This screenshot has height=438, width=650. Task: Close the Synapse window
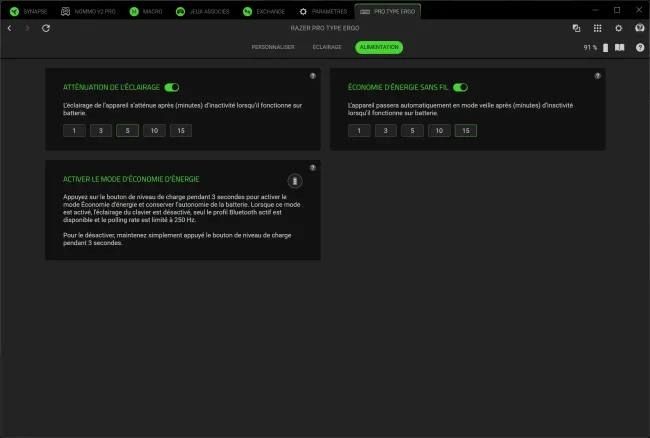click(639, 10)
